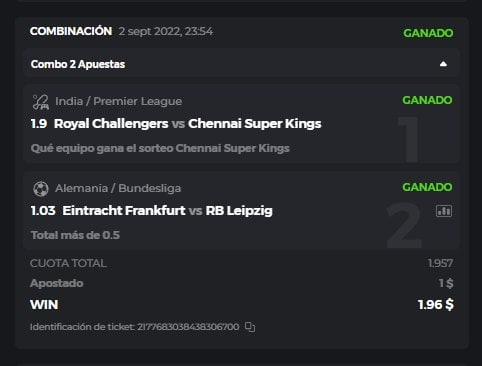This screenshot has height=366, width=482.
Task: Click GANADO status on the Bundesliga bet
Action: 427,187
